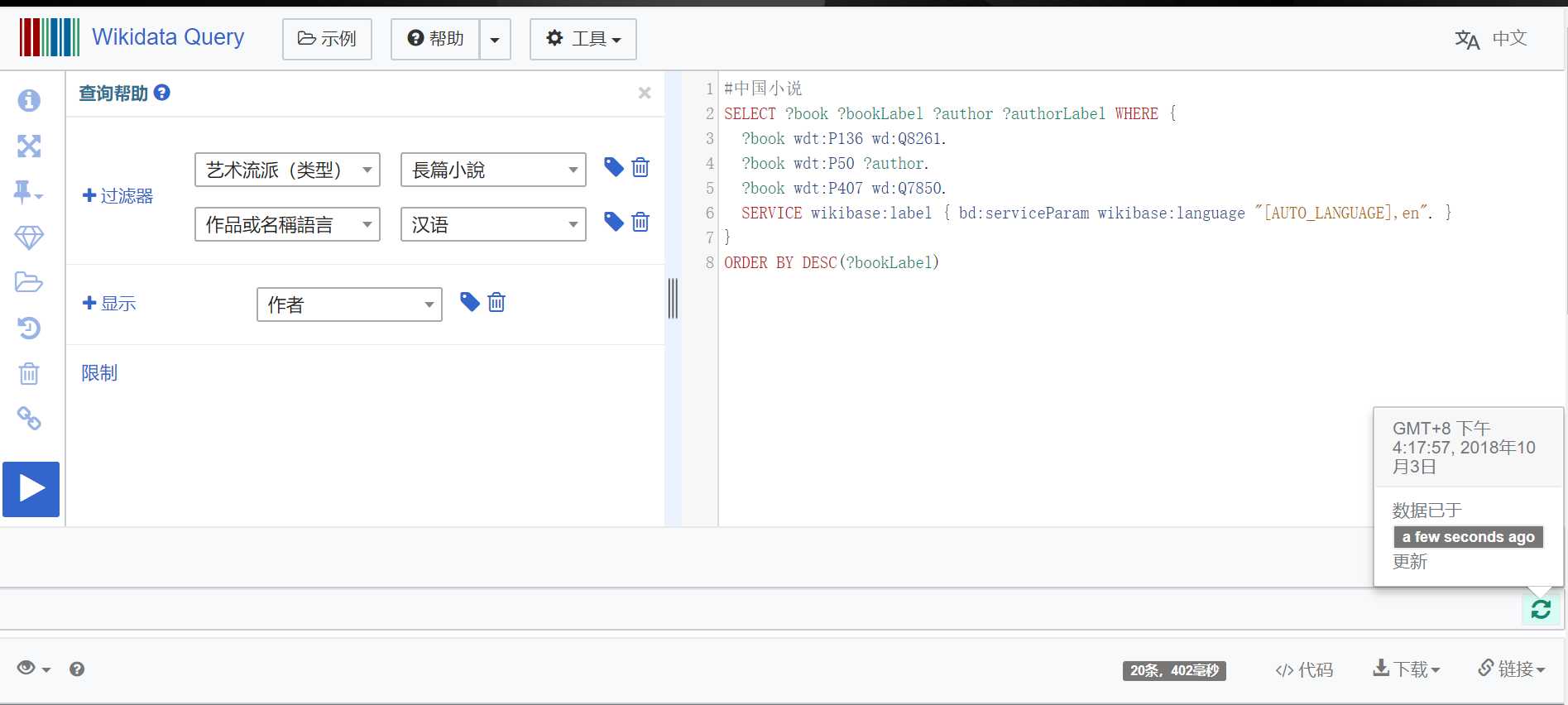Click the ORDER BY line in editor
Image resolution: width=1568 pixels, height=705 pixels.
coord(832,262)
